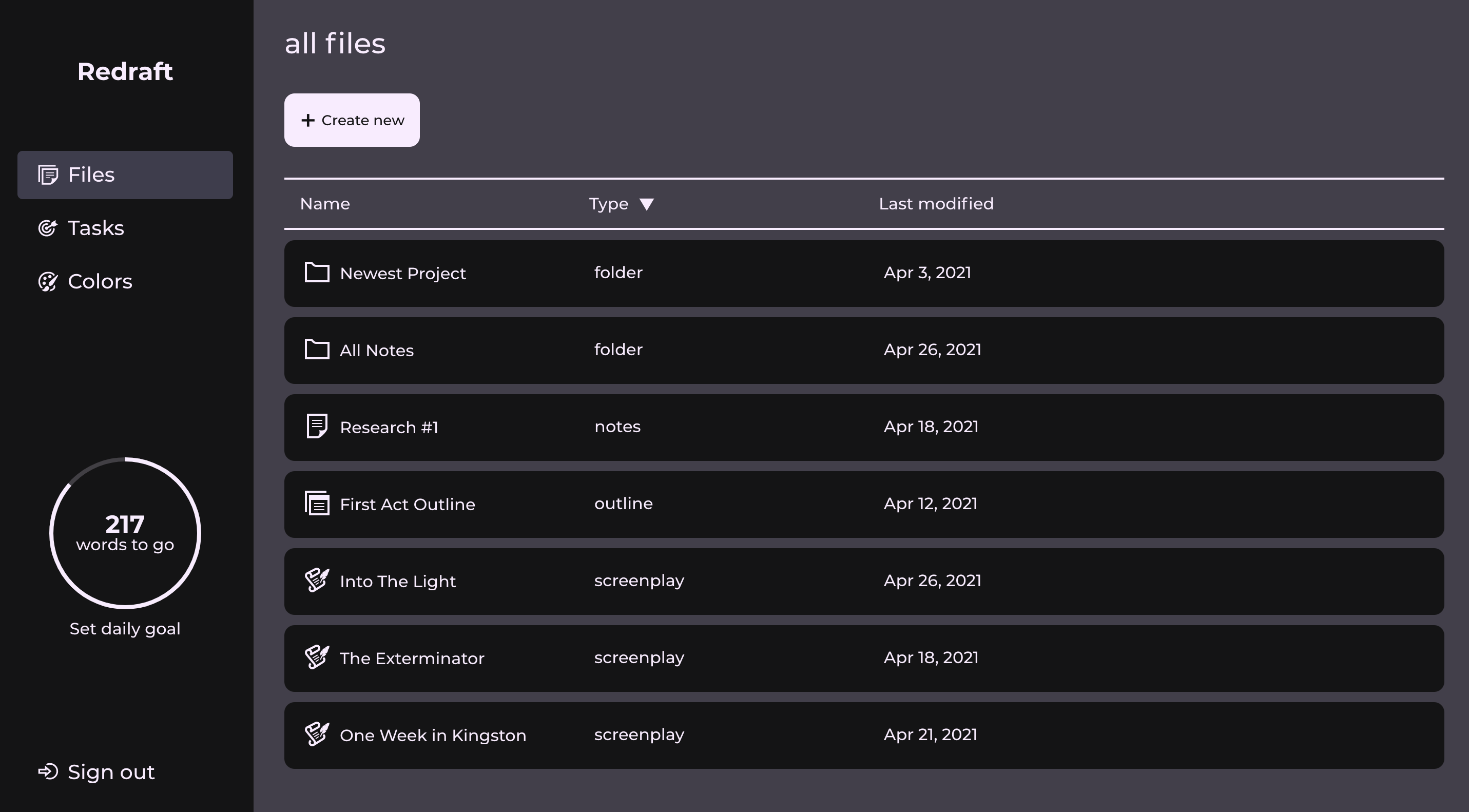Select the Tasks target icon
1469x812 pixels.
tap(48, 227)
